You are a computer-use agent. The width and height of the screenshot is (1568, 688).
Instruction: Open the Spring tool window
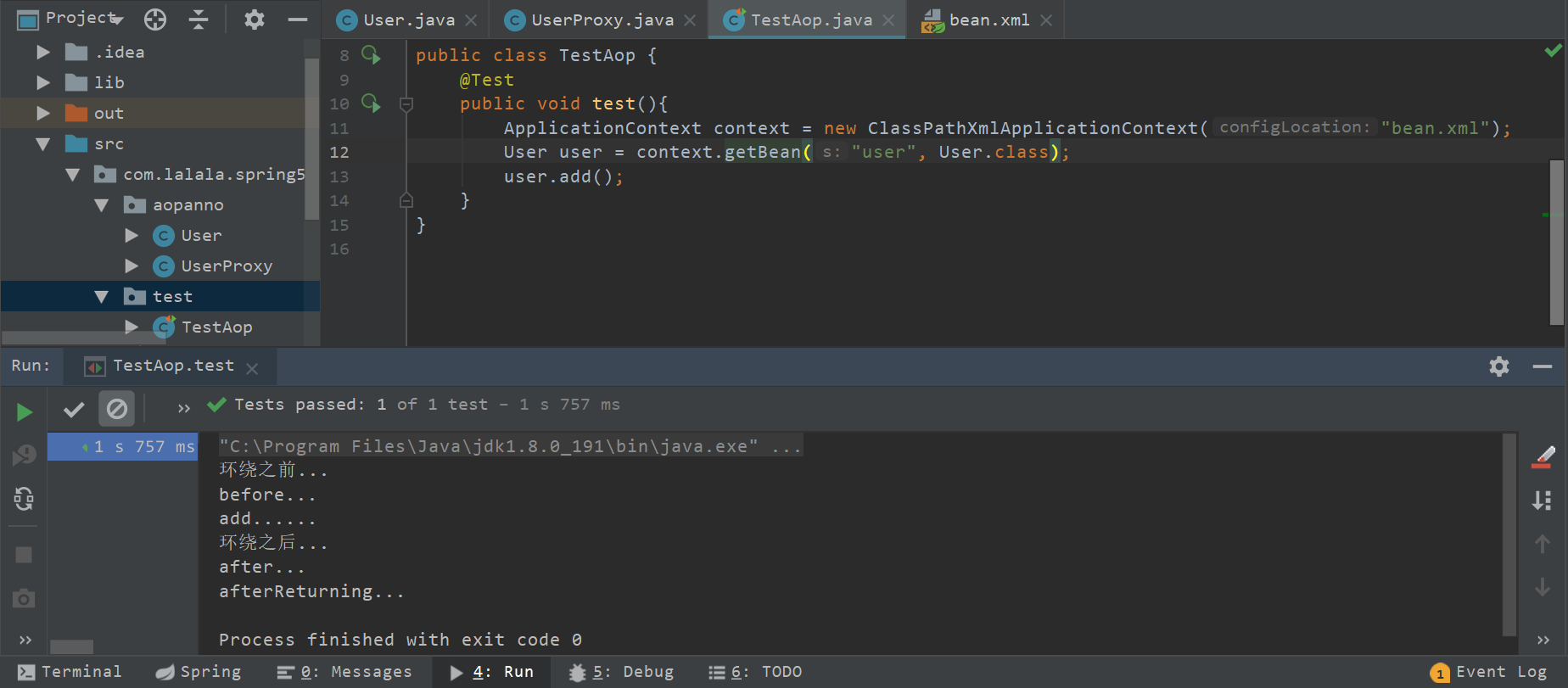(199, 672)
